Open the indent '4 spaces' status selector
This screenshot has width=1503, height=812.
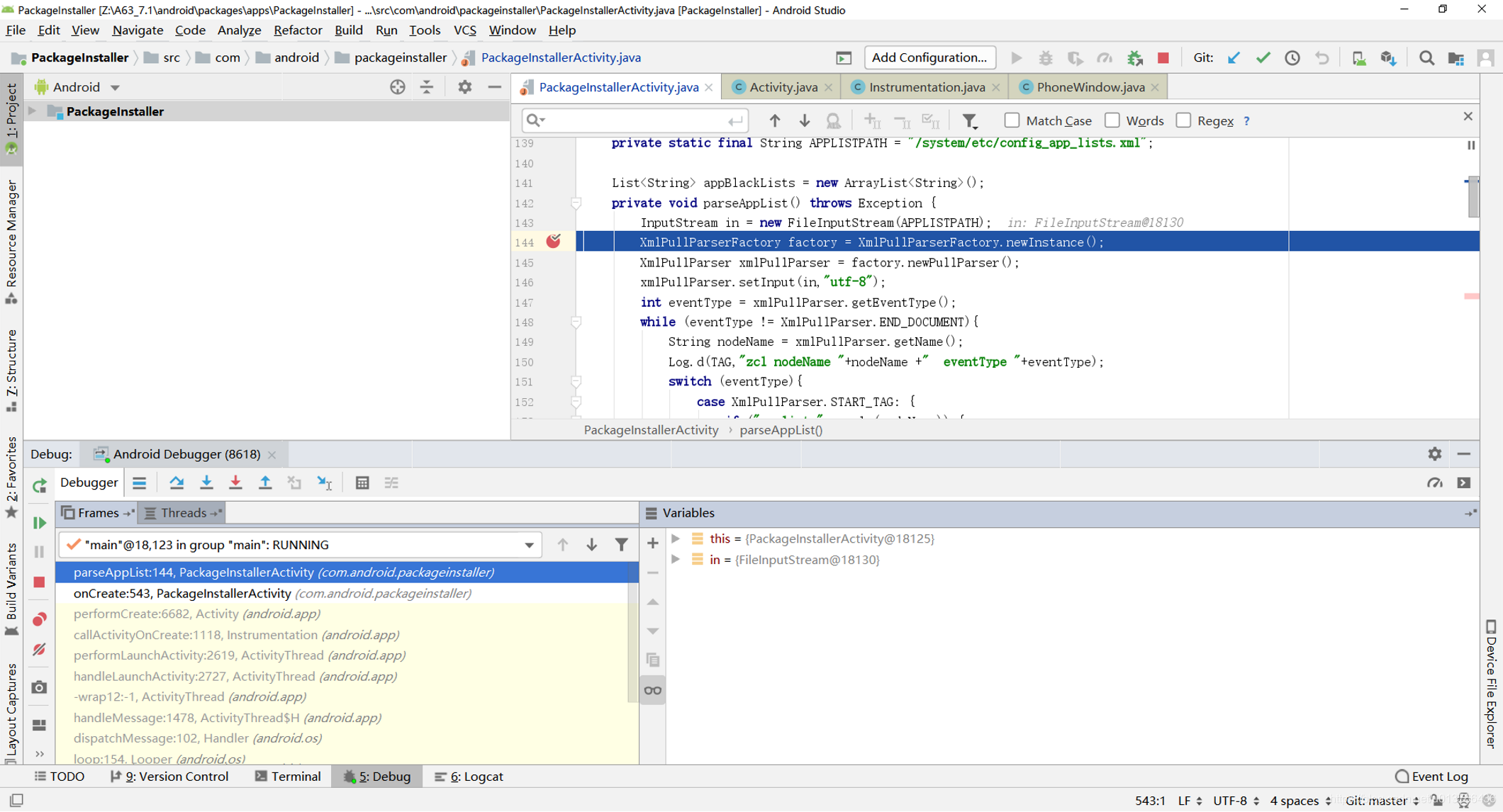[x=1300, y=801]
